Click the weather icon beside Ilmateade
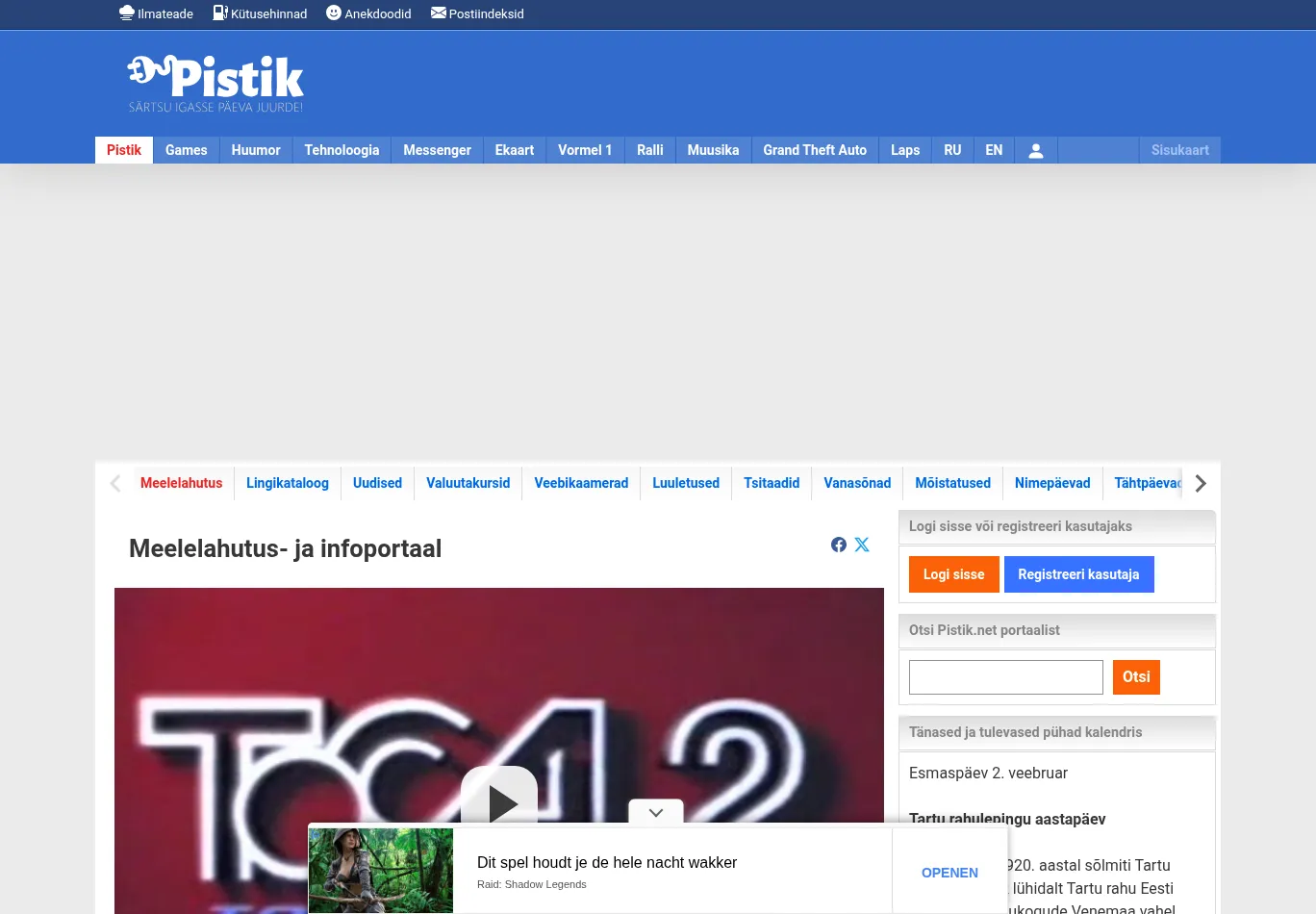The image size is (1316, 914). (126, 13)
